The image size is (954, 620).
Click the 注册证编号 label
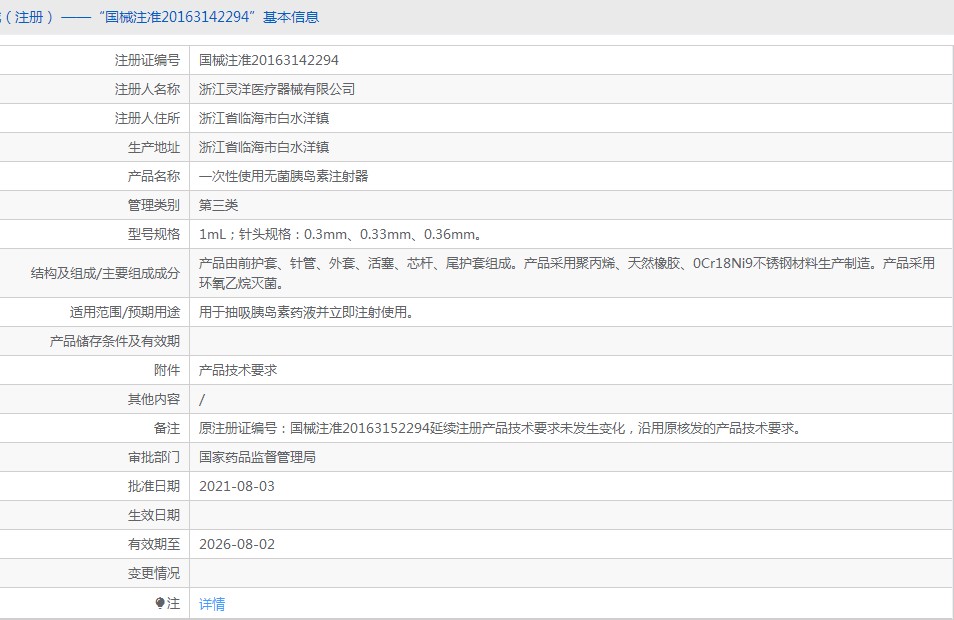pyautogui.click(x=147, y=60)
